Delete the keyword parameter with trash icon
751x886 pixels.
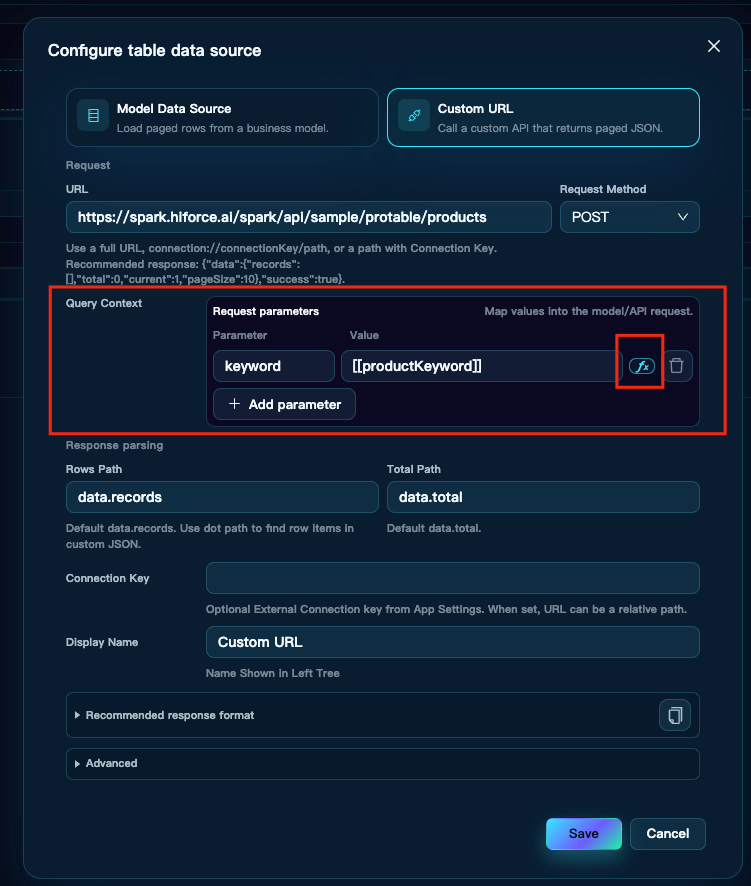(x=676, y=366)
